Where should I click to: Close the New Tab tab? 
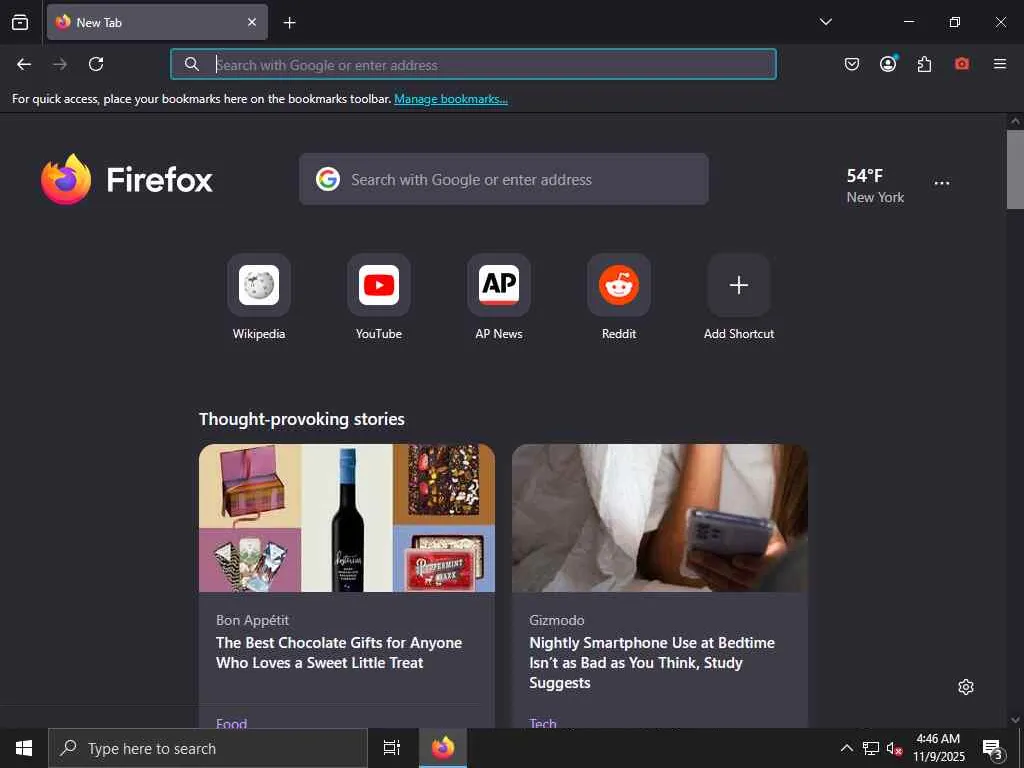click(252, 22)
